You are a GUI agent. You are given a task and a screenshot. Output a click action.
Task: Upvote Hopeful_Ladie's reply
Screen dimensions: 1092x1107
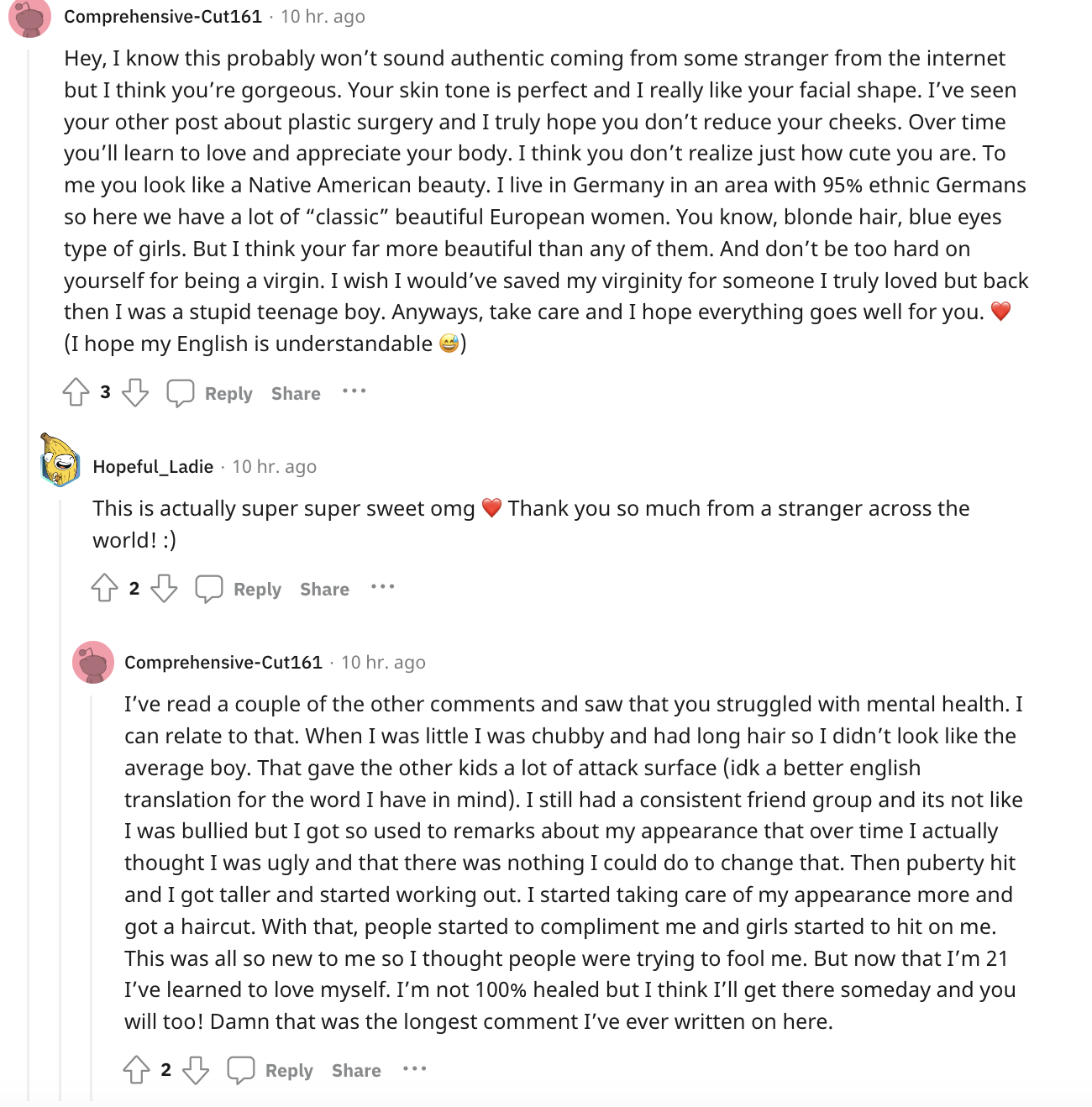(105, 588)
